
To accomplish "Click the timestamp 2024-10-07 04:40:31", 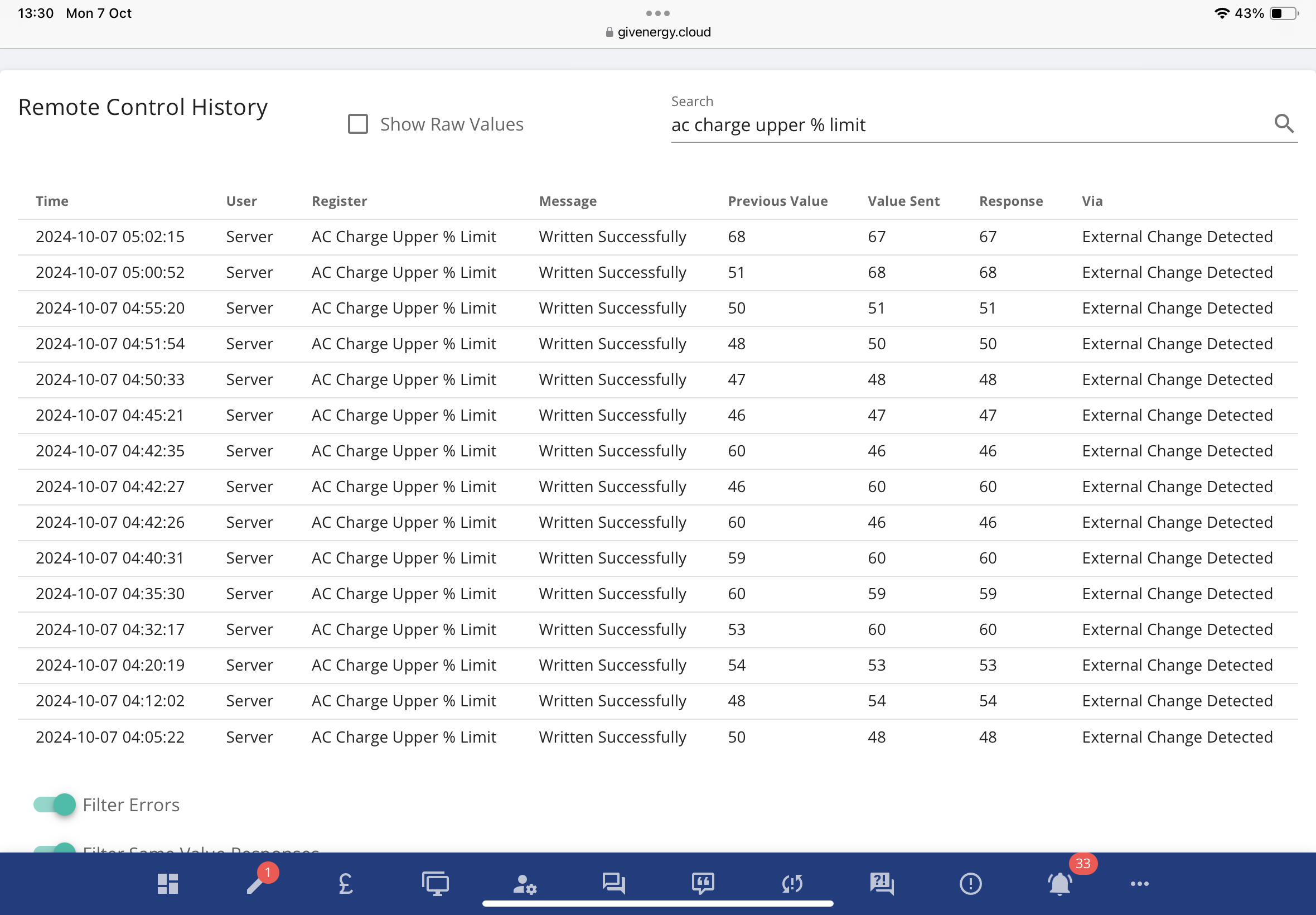I will click(110, 558).
